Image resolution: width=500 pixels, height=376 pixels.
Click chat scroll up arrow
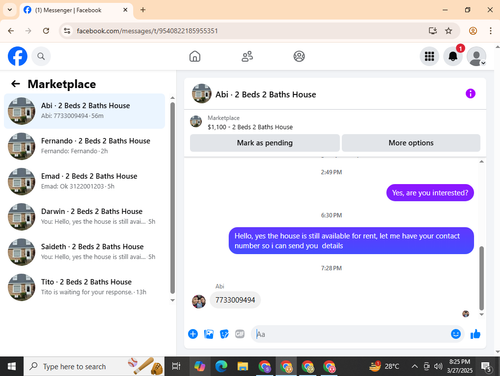click(481, 162)
